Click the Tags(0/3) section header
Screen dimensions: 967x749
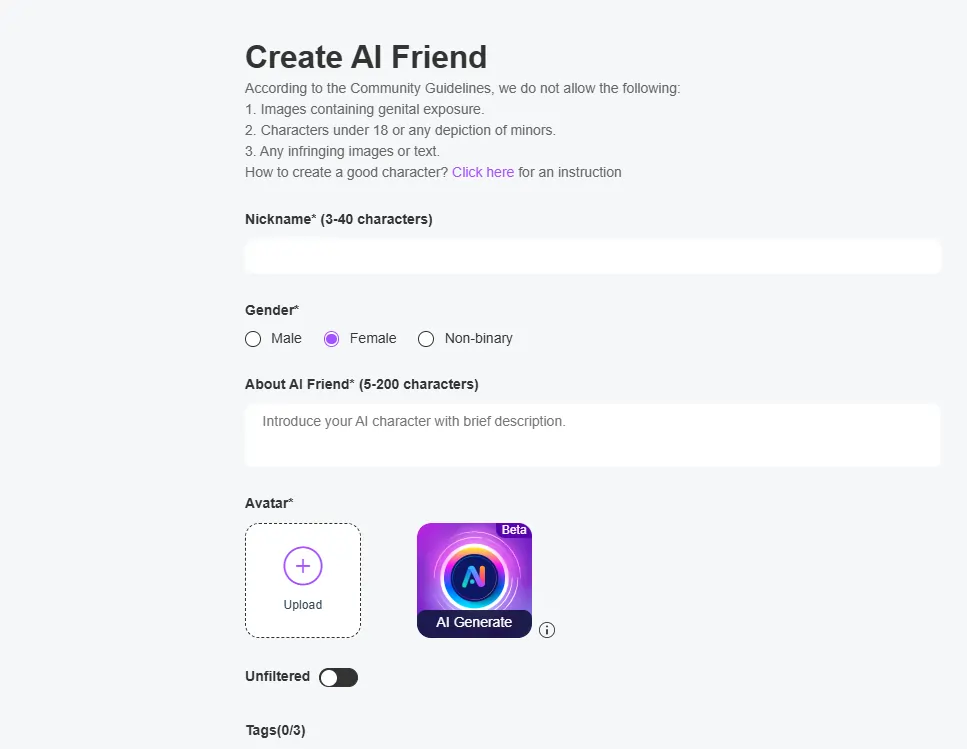point(275,730)
